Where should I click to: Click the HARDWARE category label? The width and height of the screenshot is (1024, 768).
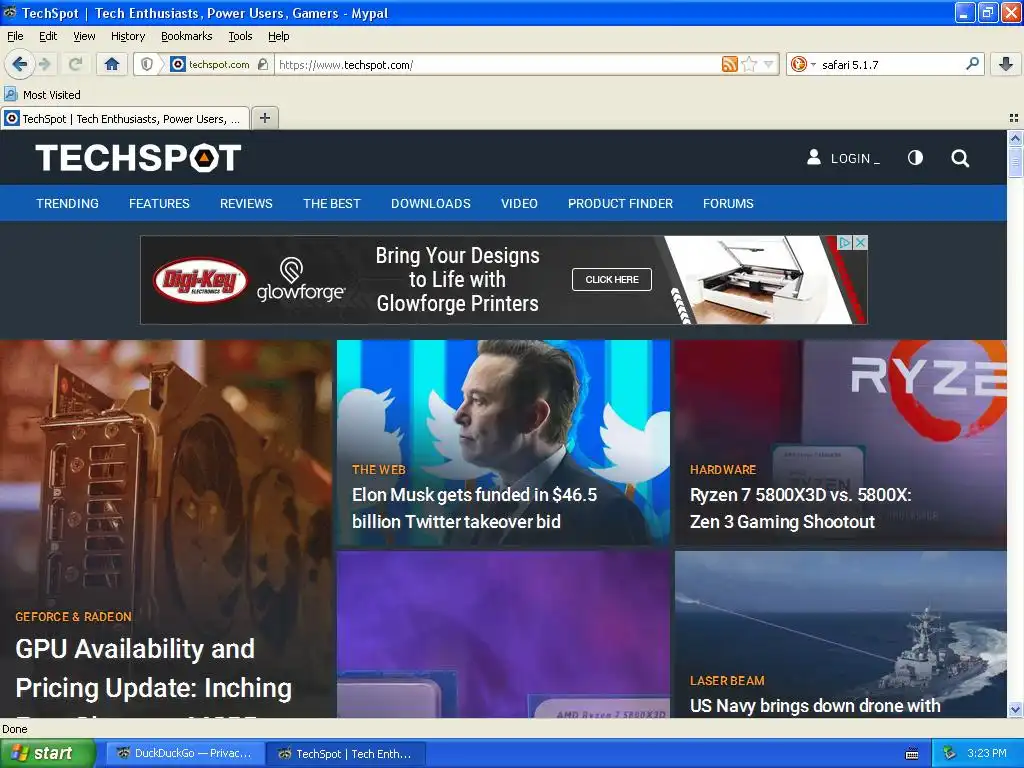coord(723,470)
